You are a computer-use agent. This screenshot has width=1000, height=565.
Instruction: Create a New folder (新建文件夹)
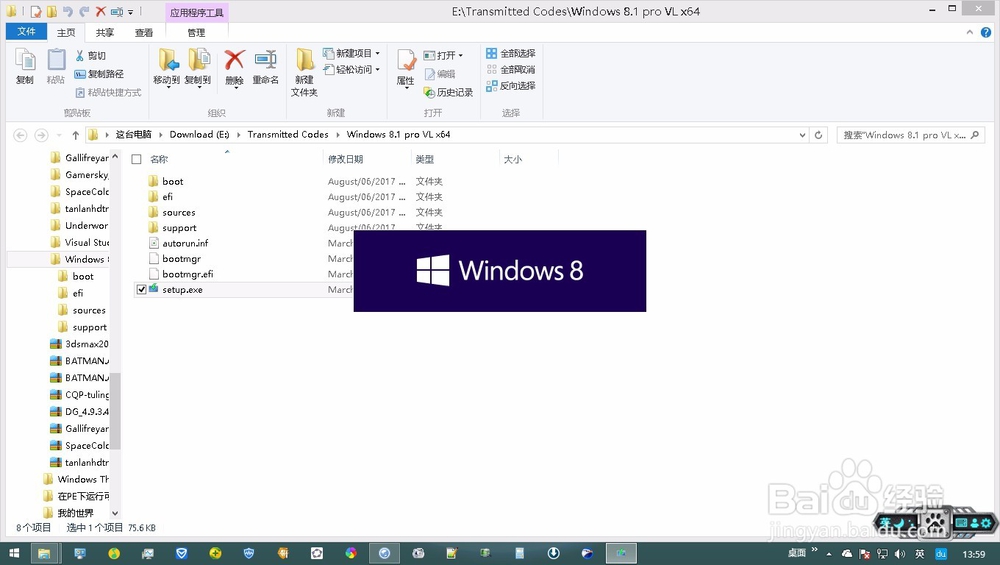(x=304, y=73)
